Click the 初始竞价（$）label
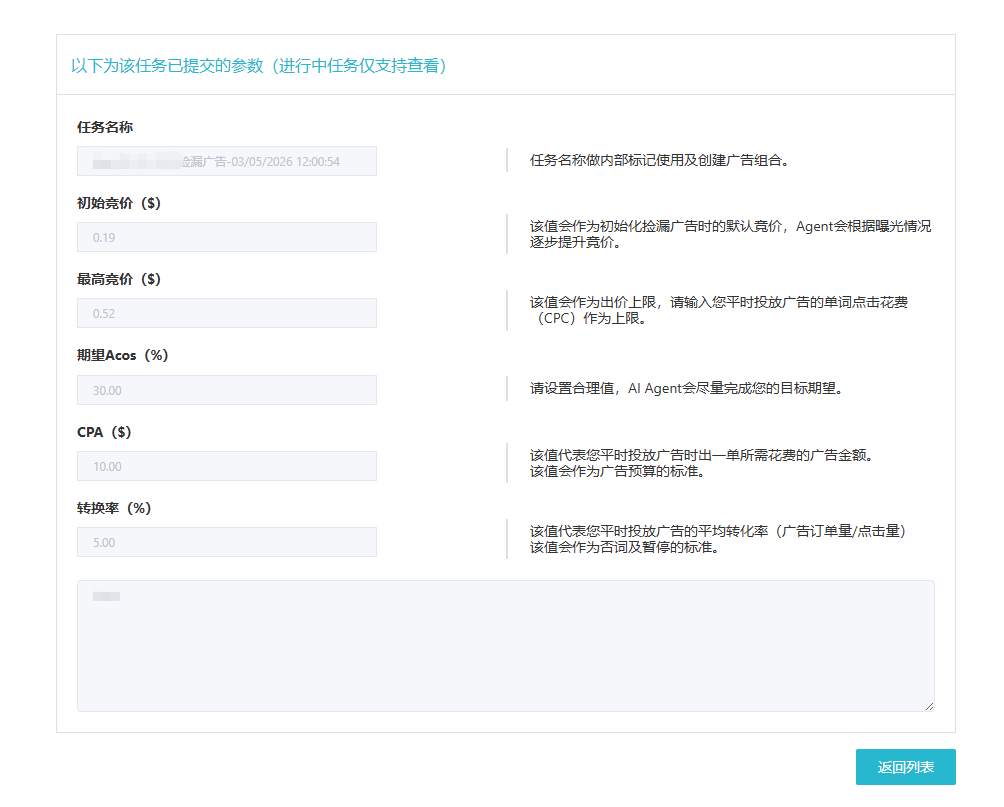Viewport: 1004px width, 807px height. (x=119, y=203)
